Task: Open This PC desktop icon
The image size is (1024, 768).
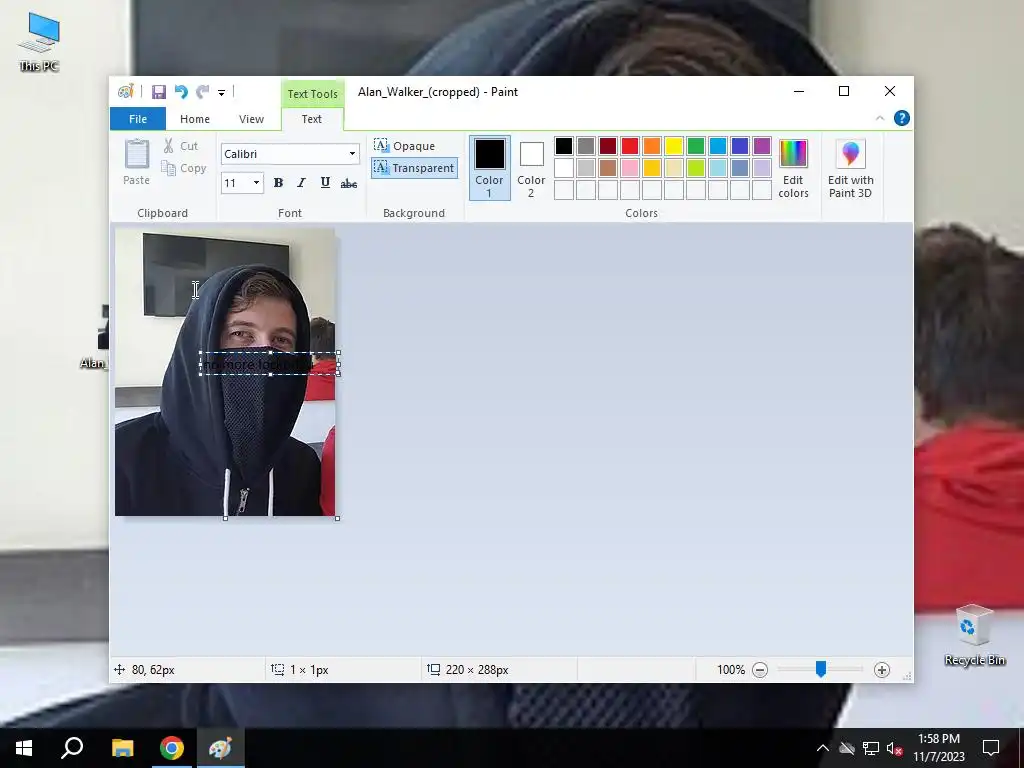Action: click(39, 42)
